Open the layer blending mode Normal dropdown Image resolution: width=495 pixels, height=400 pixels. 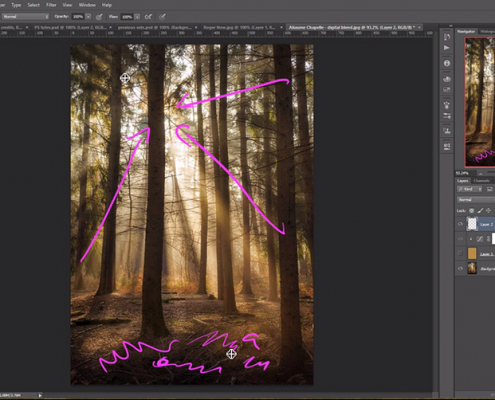click(476, 200)
